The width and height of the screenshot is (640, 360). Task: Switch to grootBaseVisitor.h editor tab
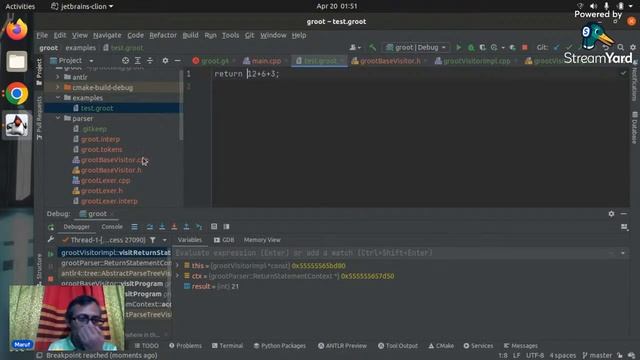click(386, 61)
